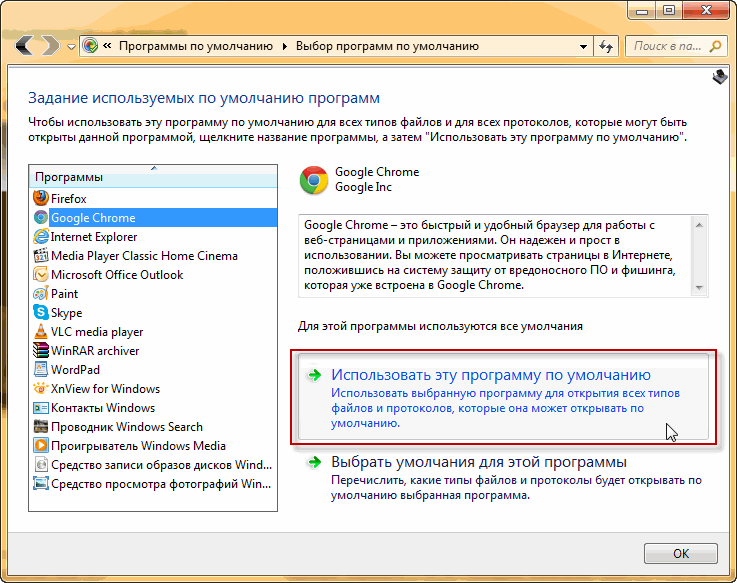Viewport: 737px width, 583px height.
Task: Click the help icon under search box
Action: (720, 77)
